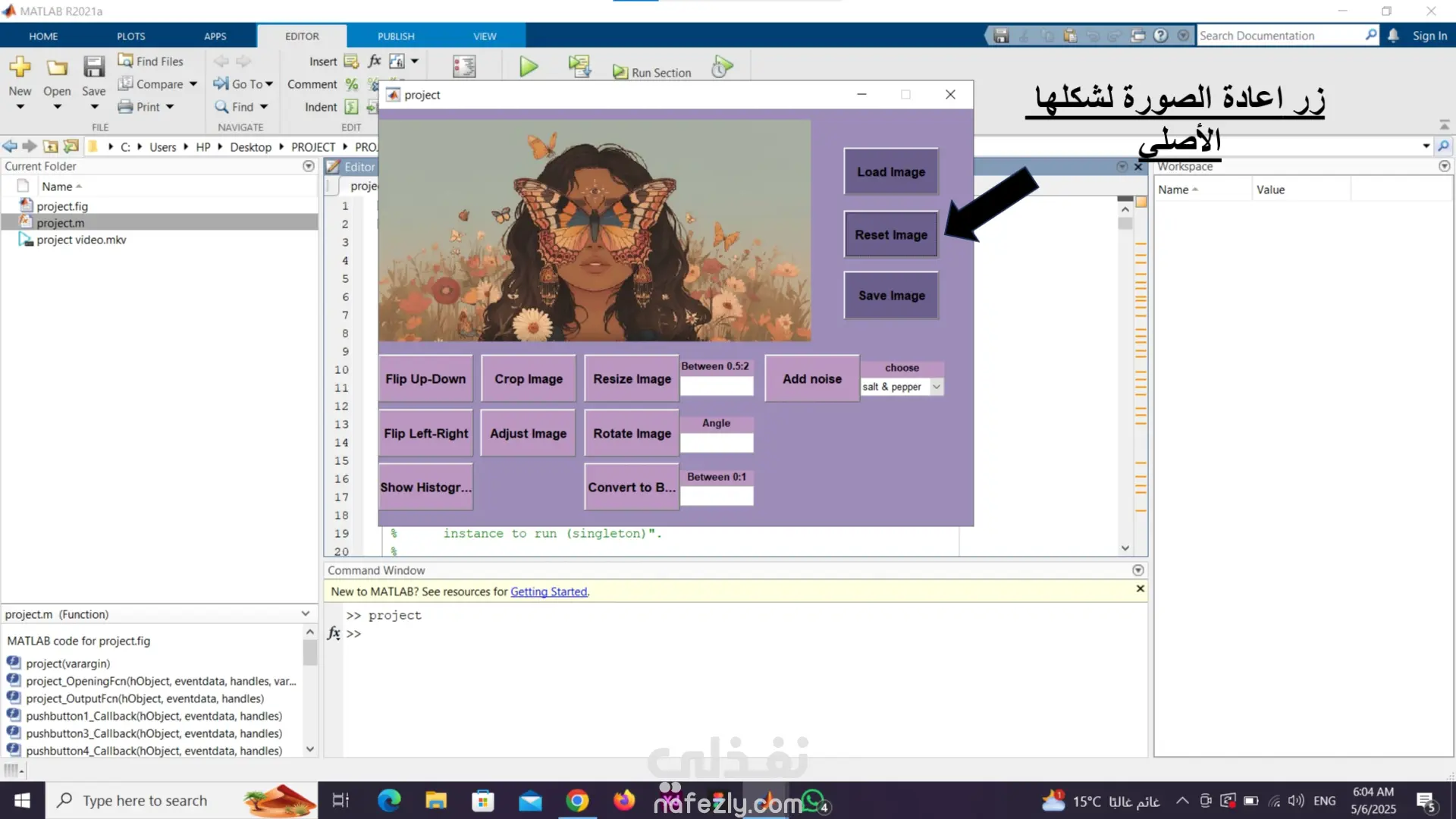Click the address bar back arrow
This screenshot has height=819, width=1456.
[x=10, y=146]
